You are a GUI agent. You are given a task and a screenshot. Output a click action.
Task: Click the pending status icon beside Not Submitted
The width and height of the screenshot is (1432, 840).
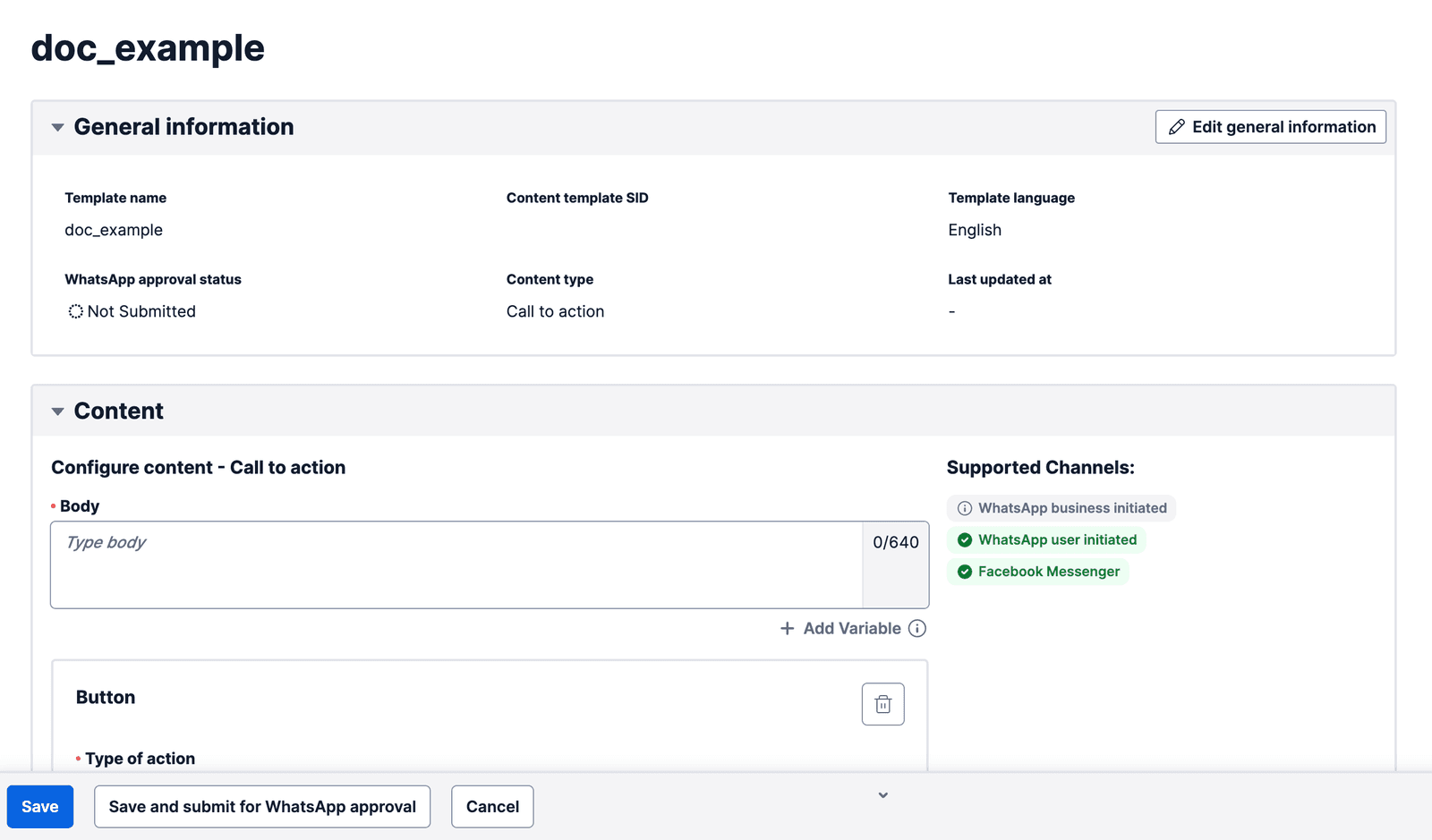[x=75, y=311]
